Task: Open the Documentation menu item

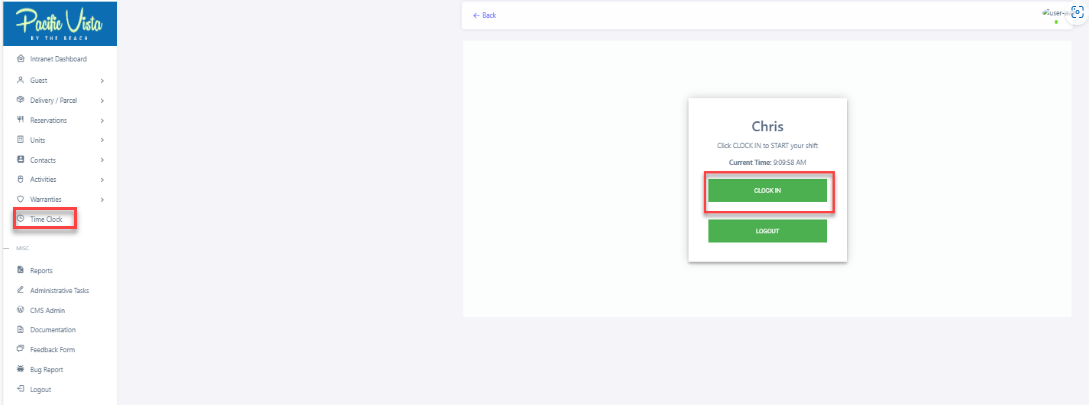Action: point(52,330)
